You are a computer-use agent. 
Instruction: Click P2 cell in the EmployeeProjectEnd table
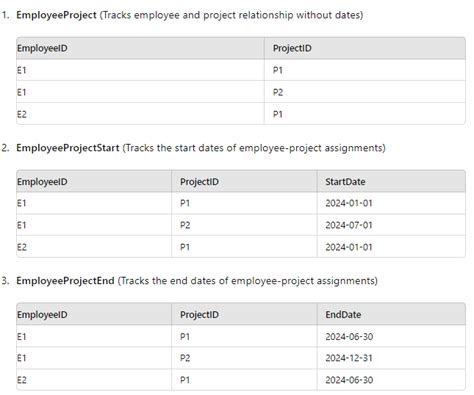pos(185,358)
